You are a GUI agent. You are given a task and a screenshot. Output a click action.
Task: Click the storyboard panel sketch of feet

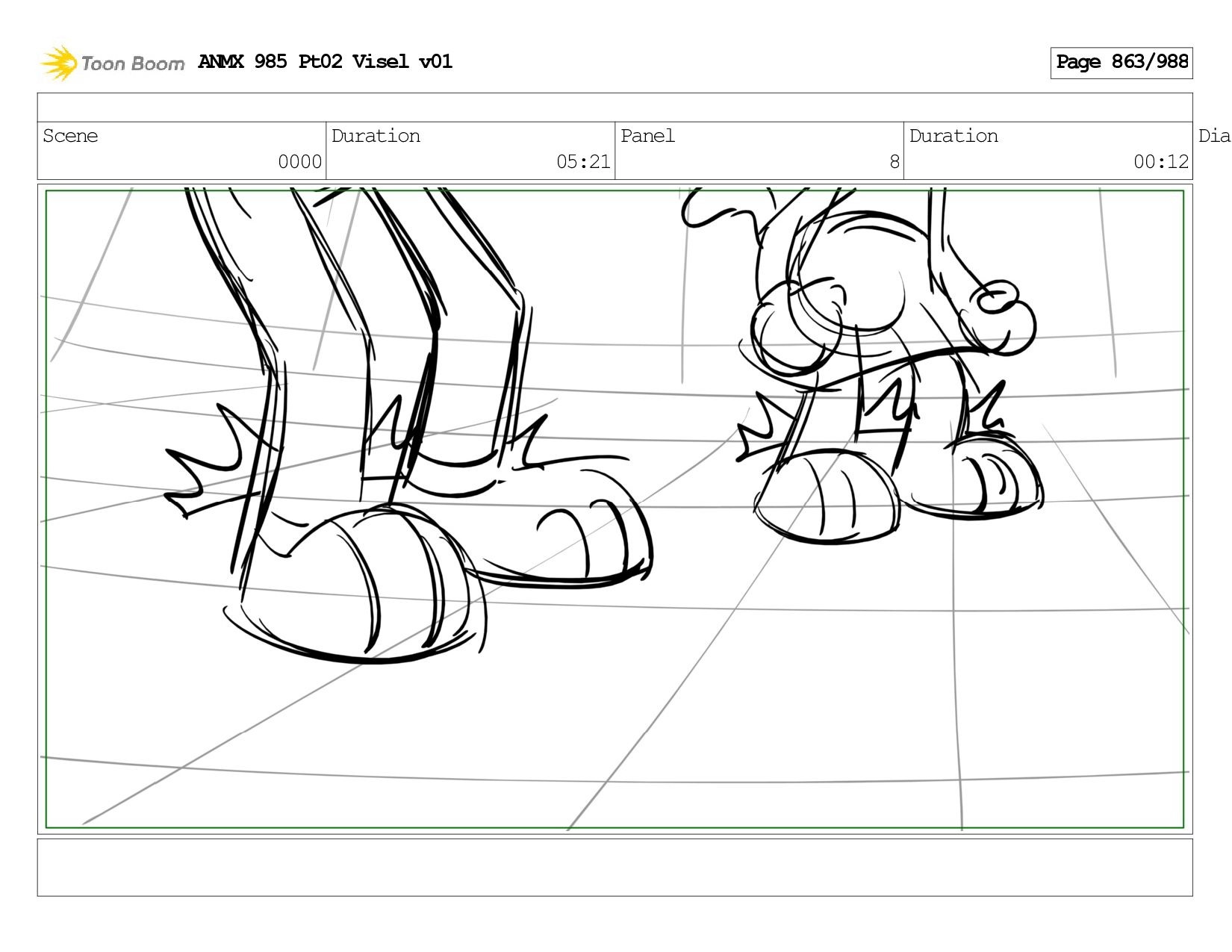pos(615,509)
